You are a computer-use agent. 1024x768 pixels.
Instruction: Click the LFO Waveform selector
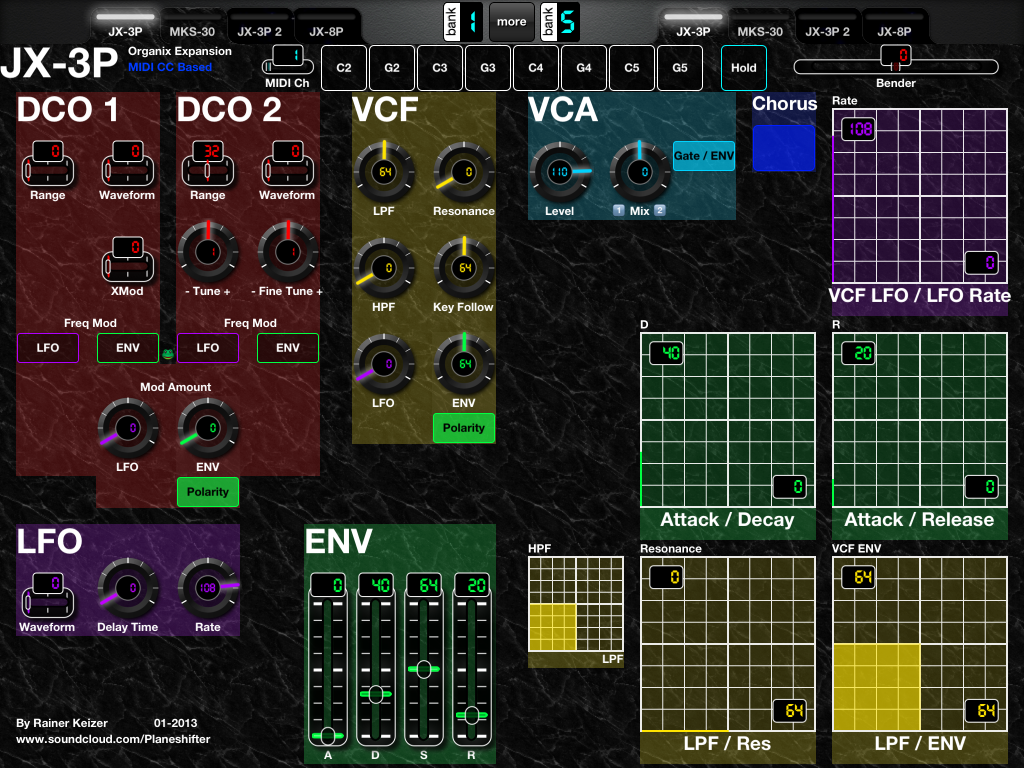point(47,596)
